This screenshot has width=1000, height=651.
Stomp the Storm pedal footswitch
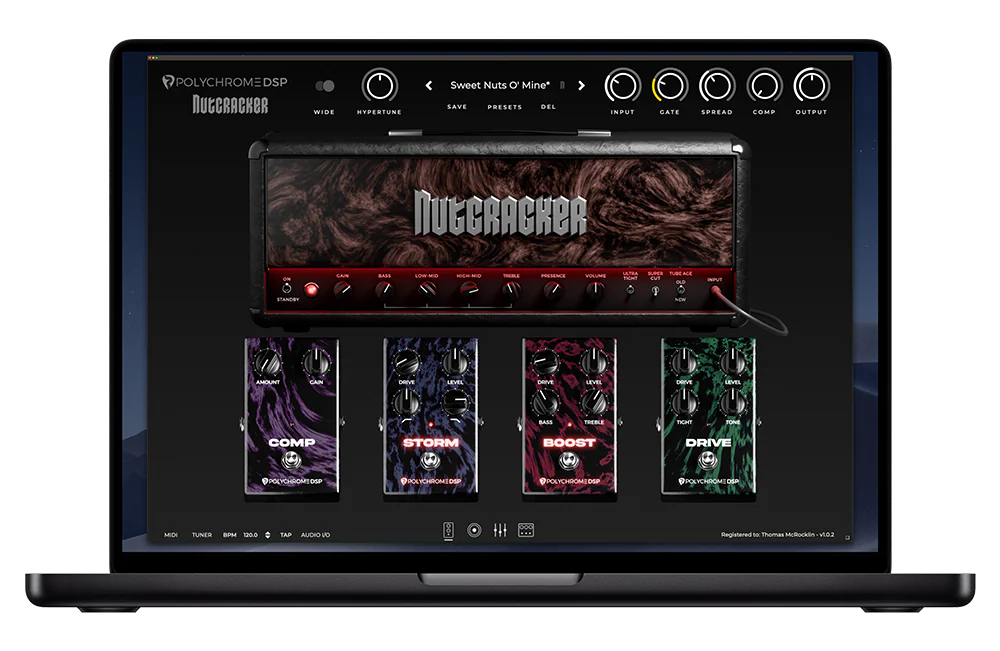(430, 460)
